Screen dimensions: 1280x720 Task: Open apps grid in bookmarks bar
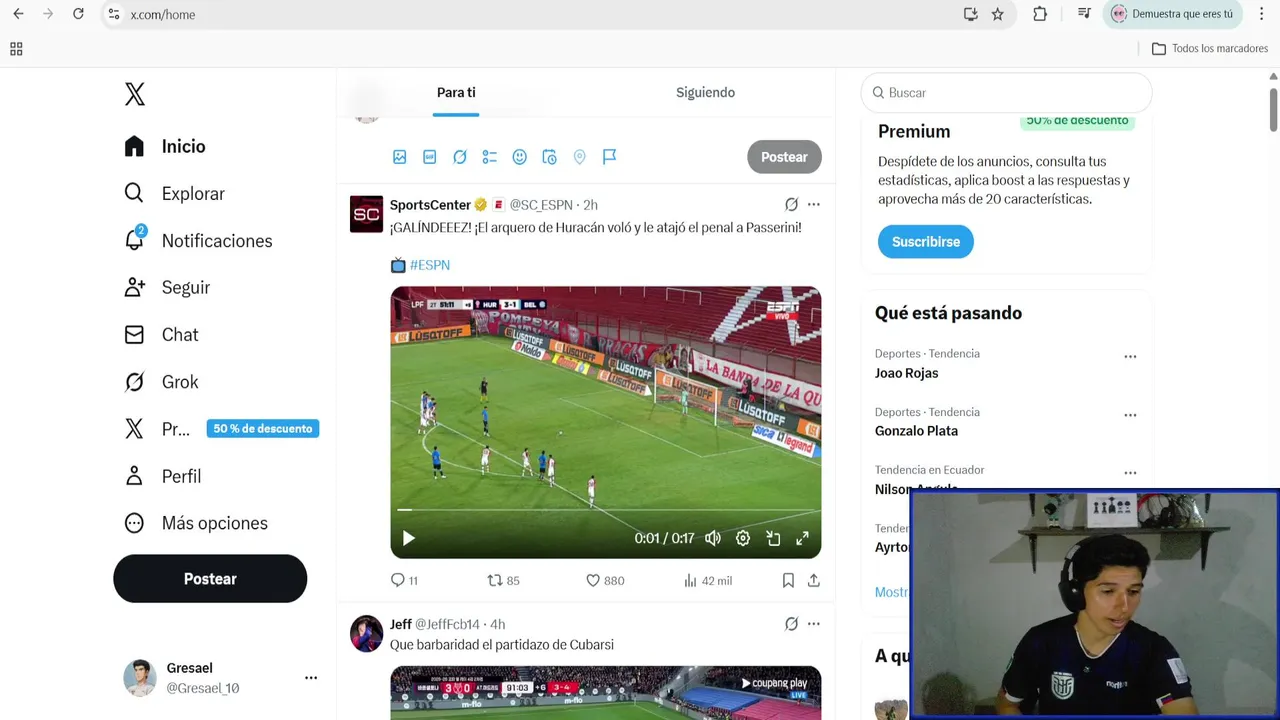pos(16,48)
